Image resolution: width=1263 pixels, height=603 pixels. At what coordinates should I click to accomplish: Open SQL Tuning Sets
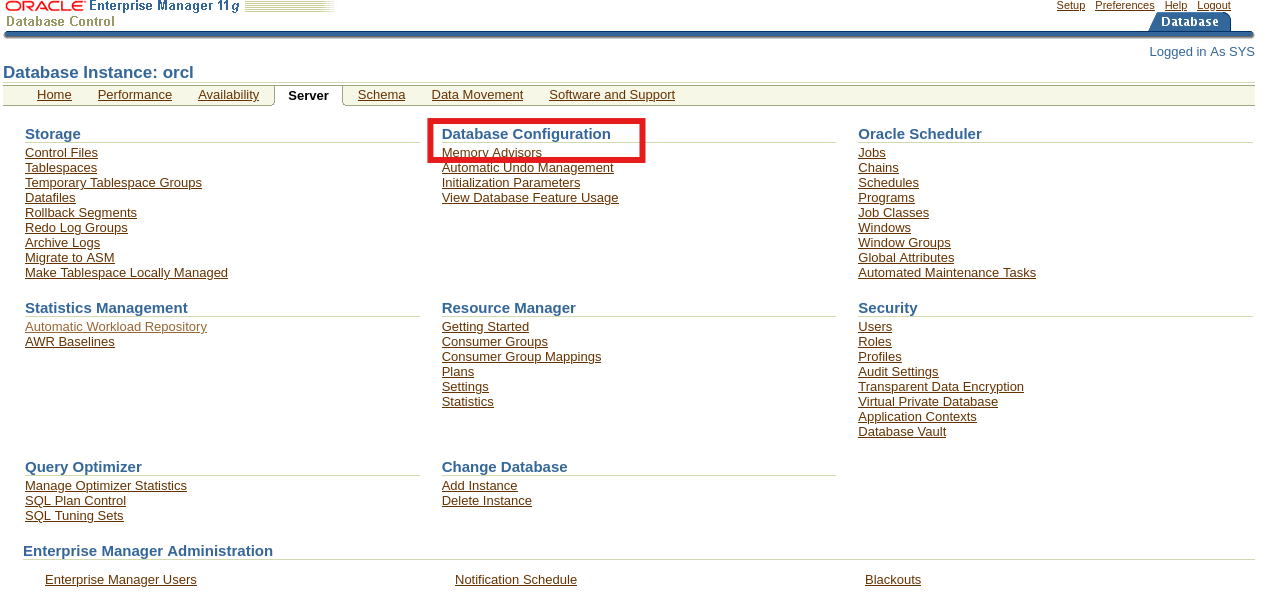click(x=74, y=516)
